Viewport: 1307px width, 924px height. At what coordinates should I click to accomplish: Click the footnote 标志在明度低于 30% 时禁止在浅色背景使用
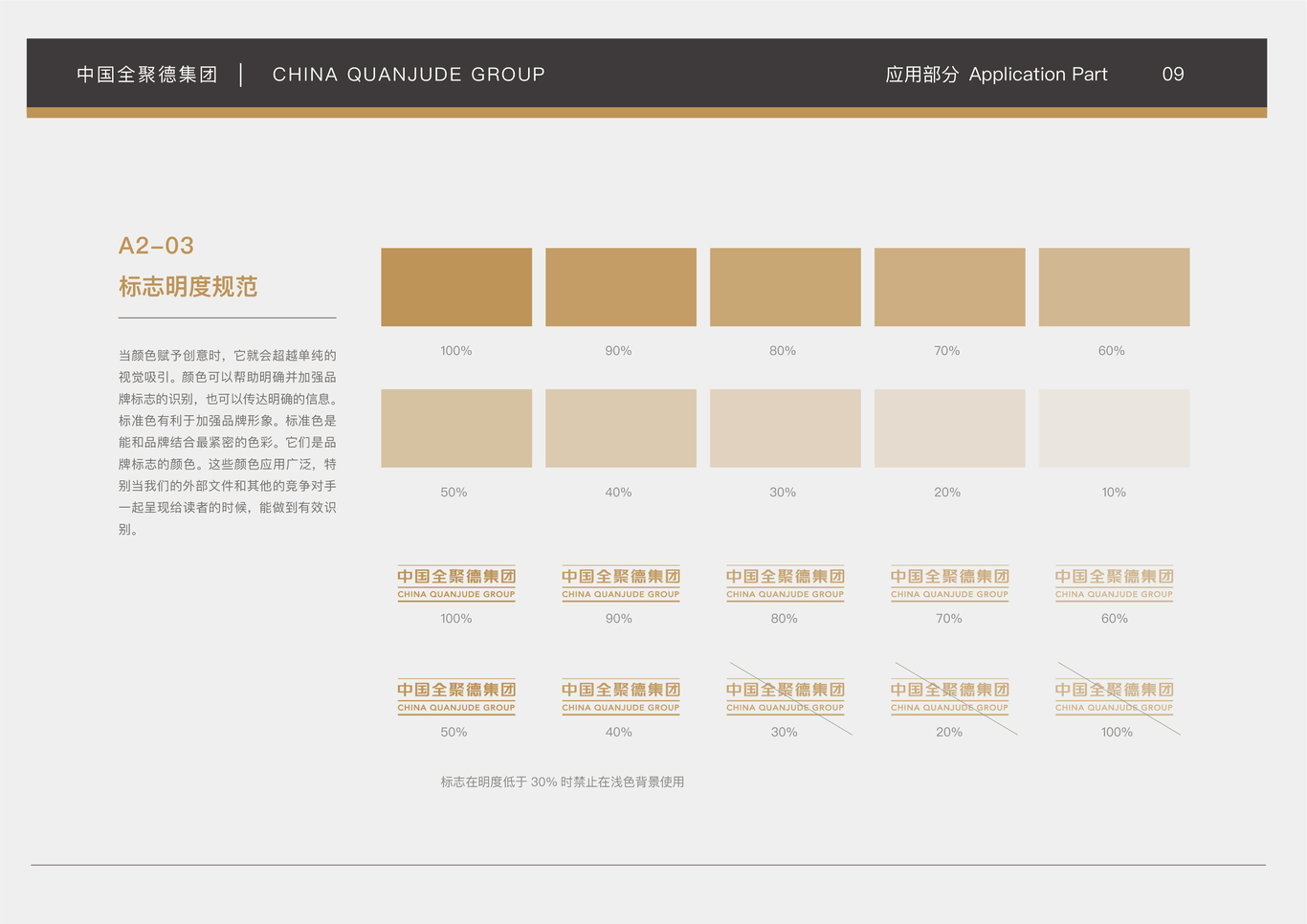[563, 781]
